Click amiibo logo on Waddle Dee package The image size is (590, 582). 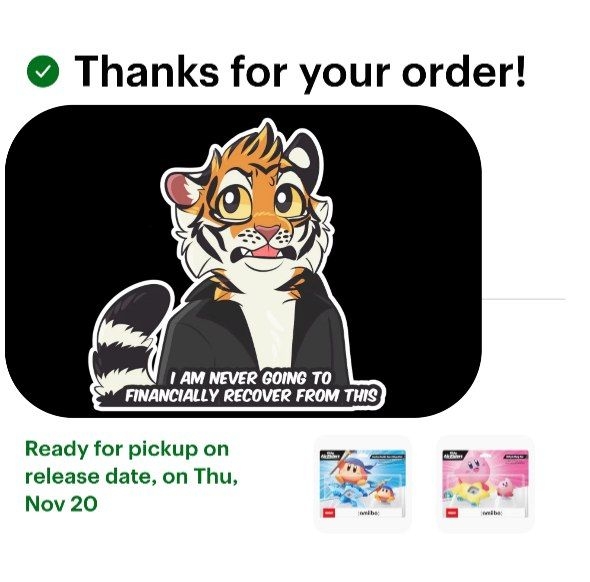(x=369, y=514)
